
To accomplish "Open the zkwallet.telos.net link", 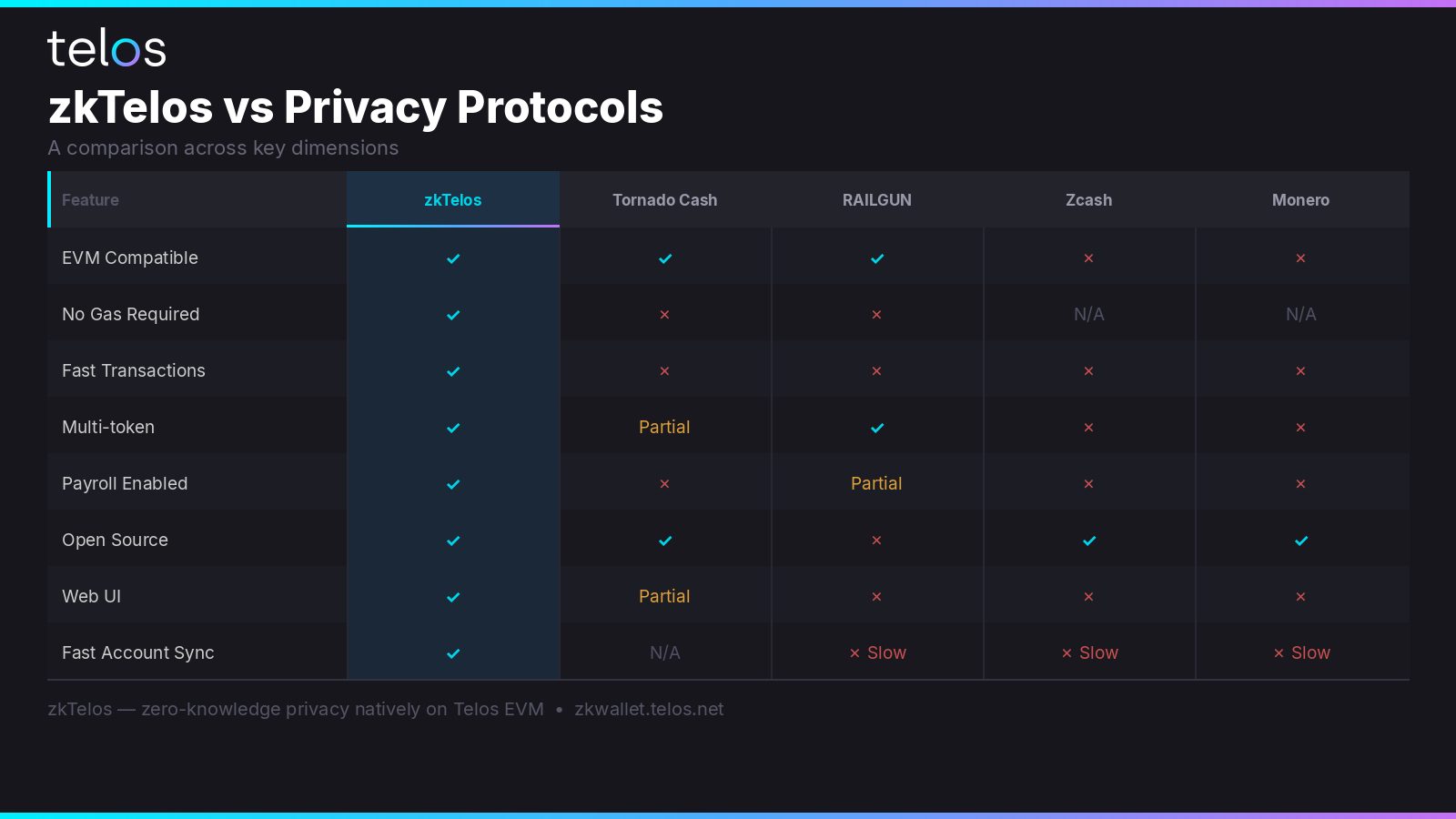I will click(x=649, y=709).
